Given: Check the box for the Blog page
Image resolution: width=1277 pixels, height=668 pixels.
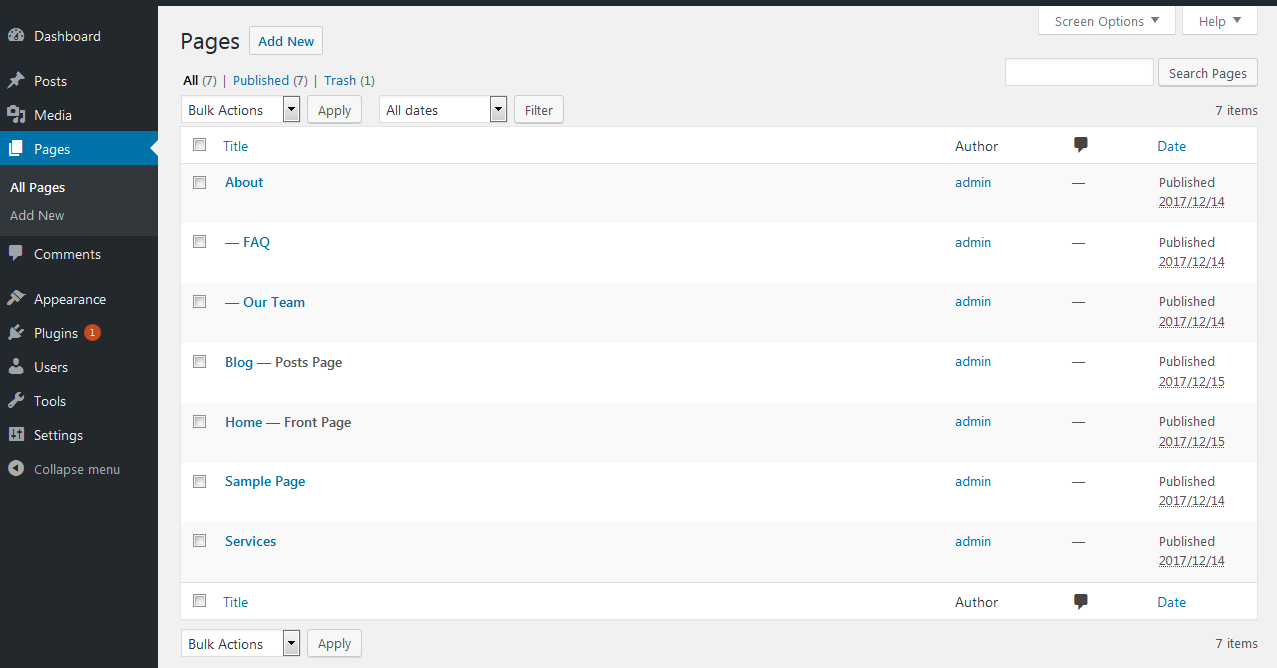Looking at the screenshot, I should 200,362.
